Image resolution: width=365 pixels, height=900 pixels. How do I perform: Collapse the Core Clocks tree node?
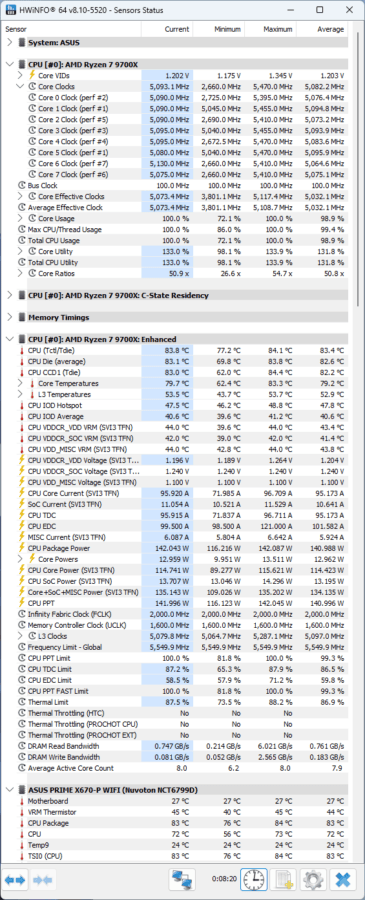coord(21,87)
